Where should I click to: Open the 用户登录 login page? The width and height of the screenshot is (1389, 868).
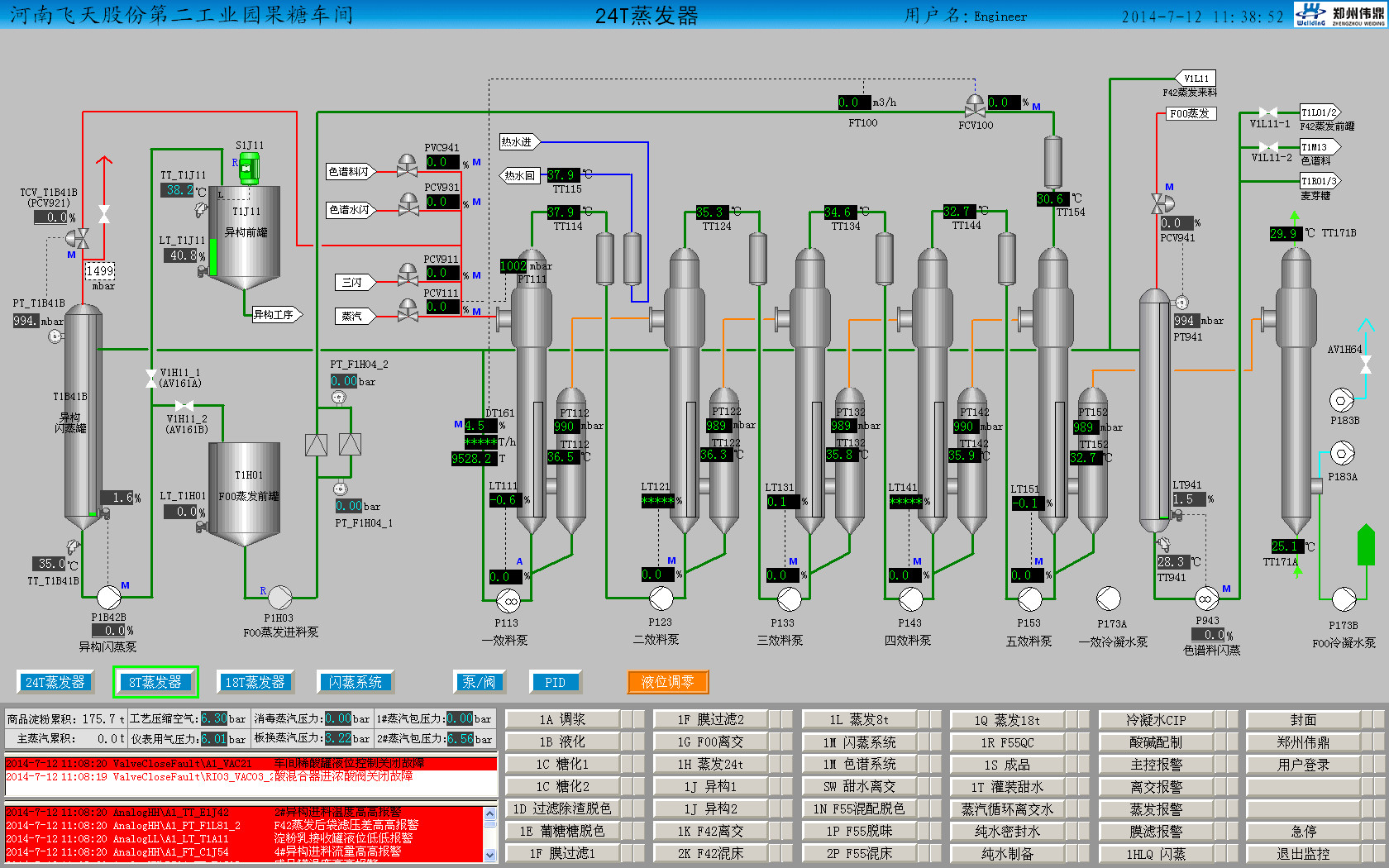point(1304,764)
